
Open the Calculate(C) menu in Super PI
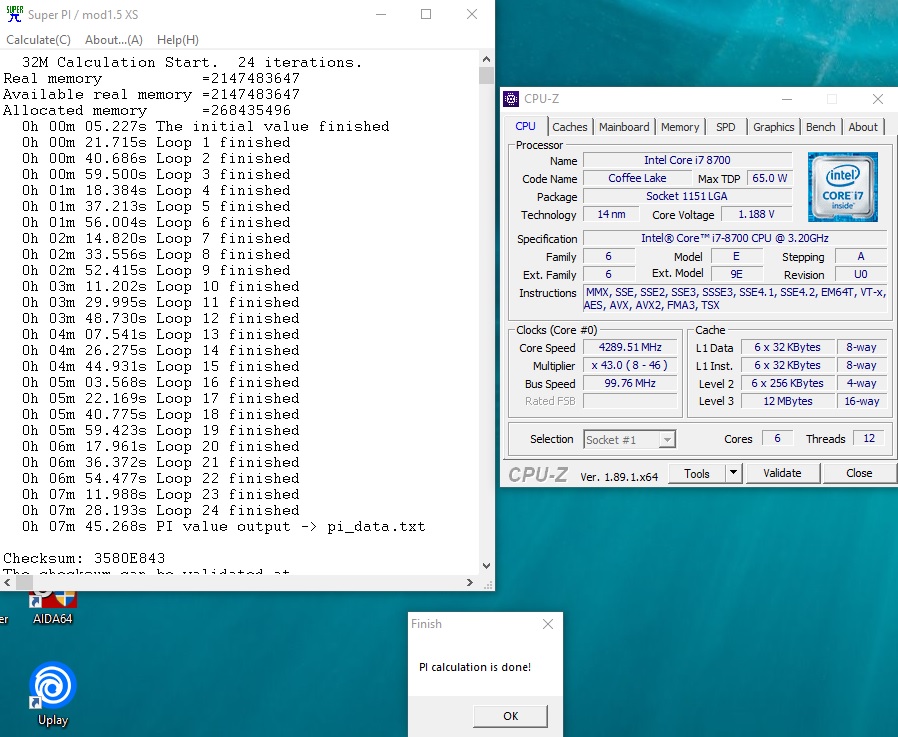pyautogui.click(x=38, y=40)
